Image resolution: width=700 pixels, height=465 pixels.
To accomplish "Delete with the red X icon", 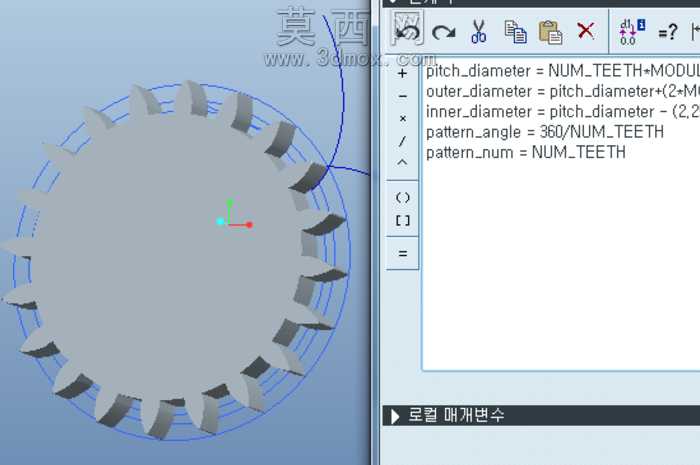I will pyautogui.click(x=585, y=31).
